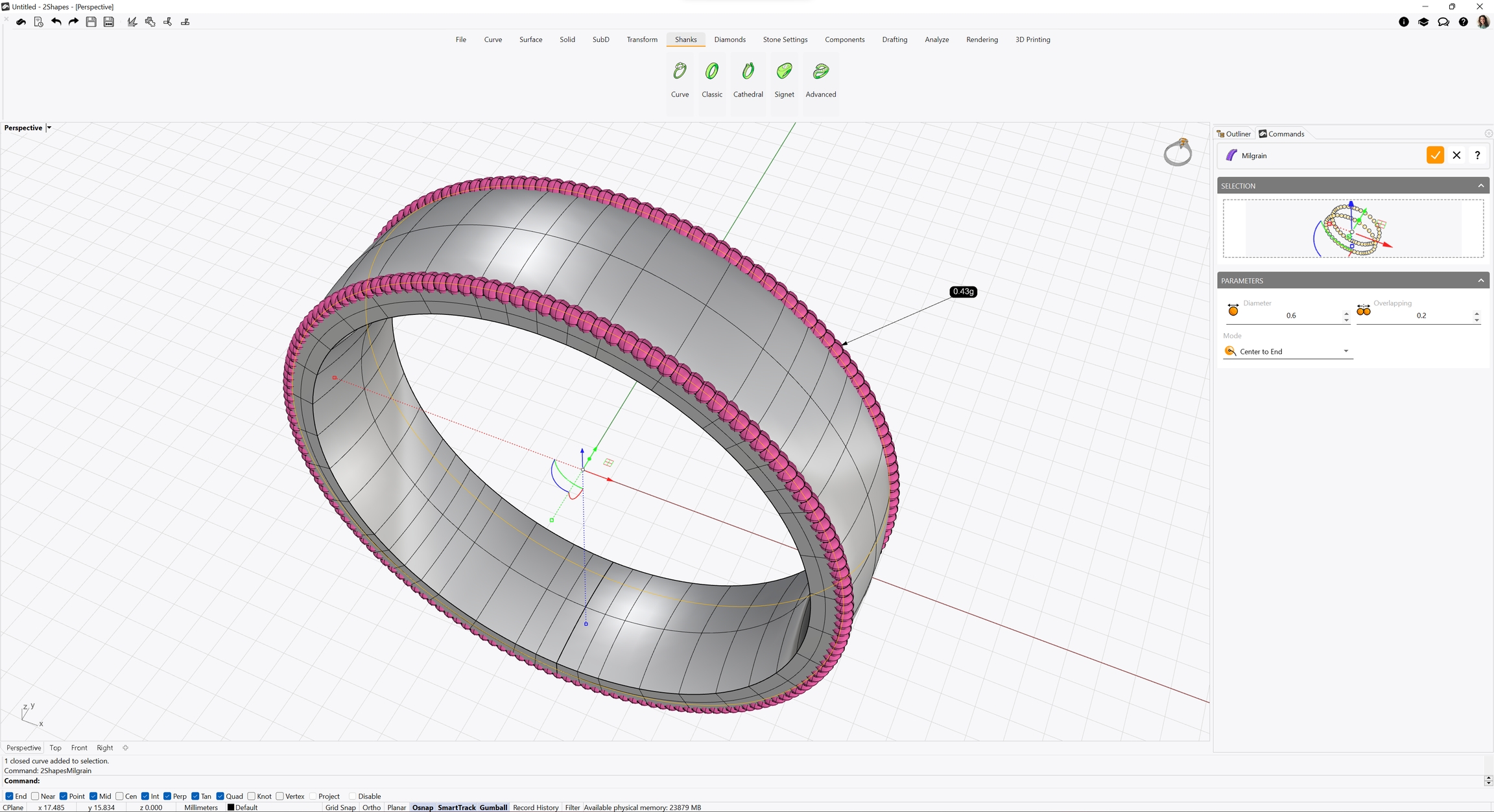This screenshot has width=1494, height=812.
Task: Toggle the Cen osnap checkbox
Action: [x=119, y=796]
